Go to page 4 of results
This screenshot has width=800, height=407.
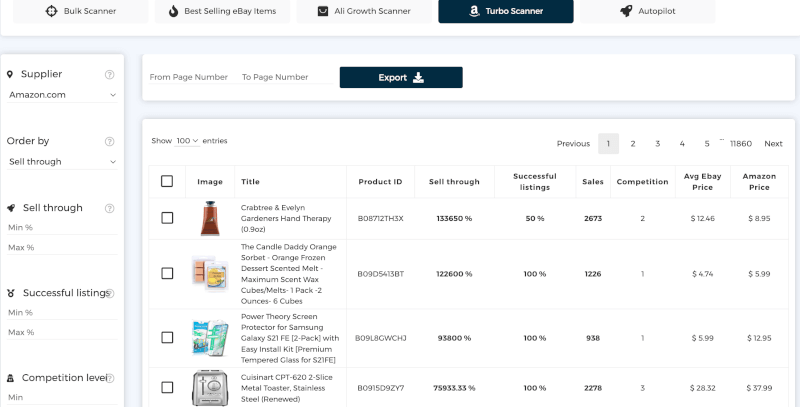682,144
